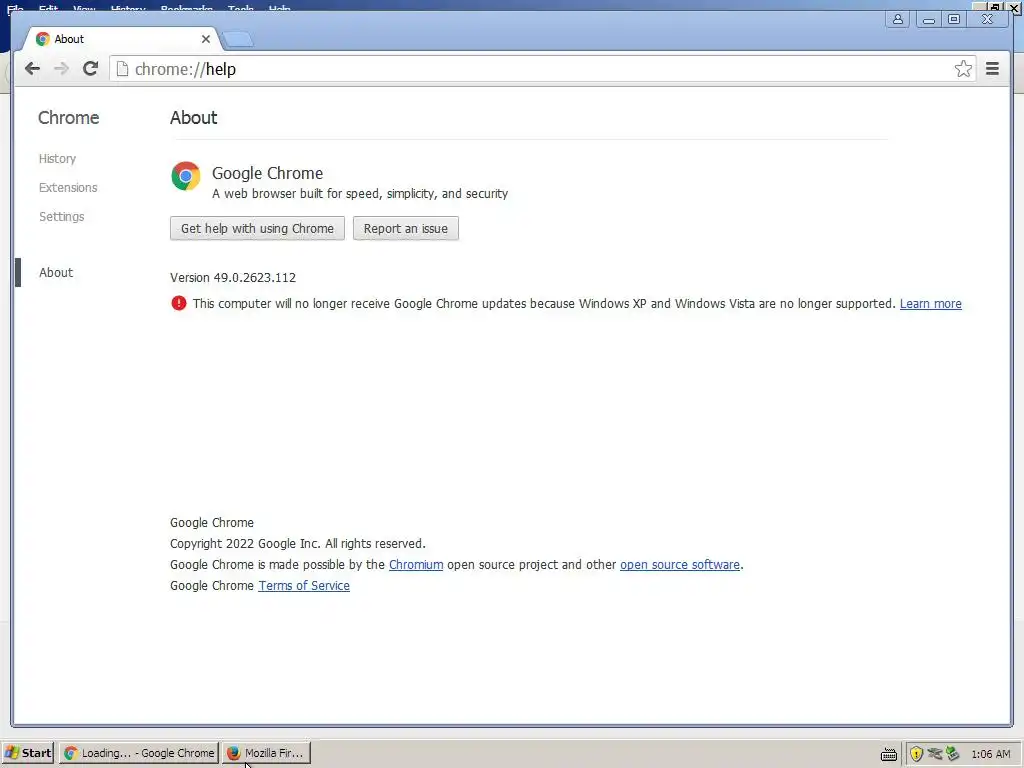Viewport: 1024px width, 768px height.
Task: Click the network connection tray icon
Action: pyautogui.click(x=935, y=754)
